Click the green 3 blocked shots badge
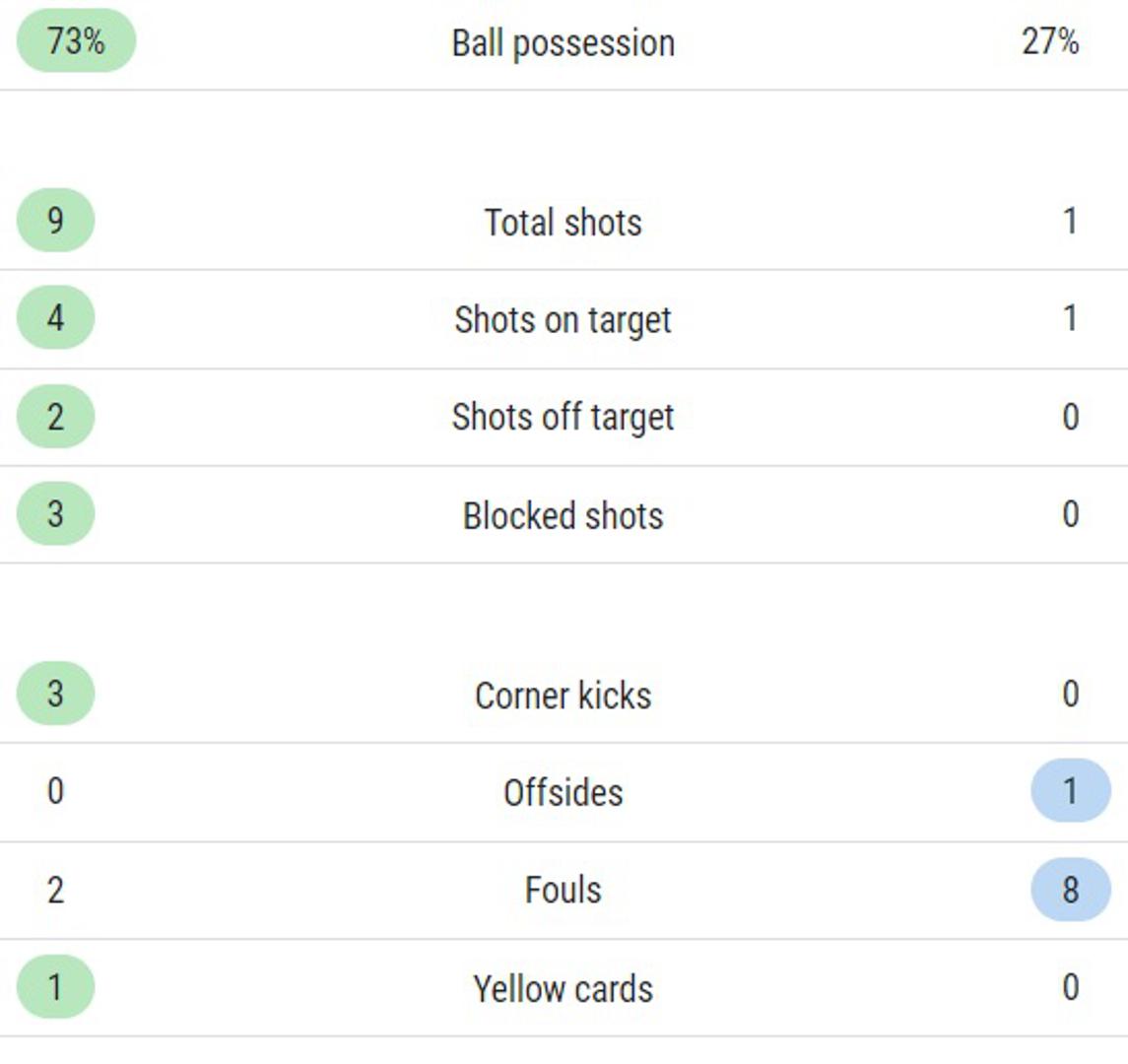Viewport: 1128px width, 1064px height. tap(55, 513)
